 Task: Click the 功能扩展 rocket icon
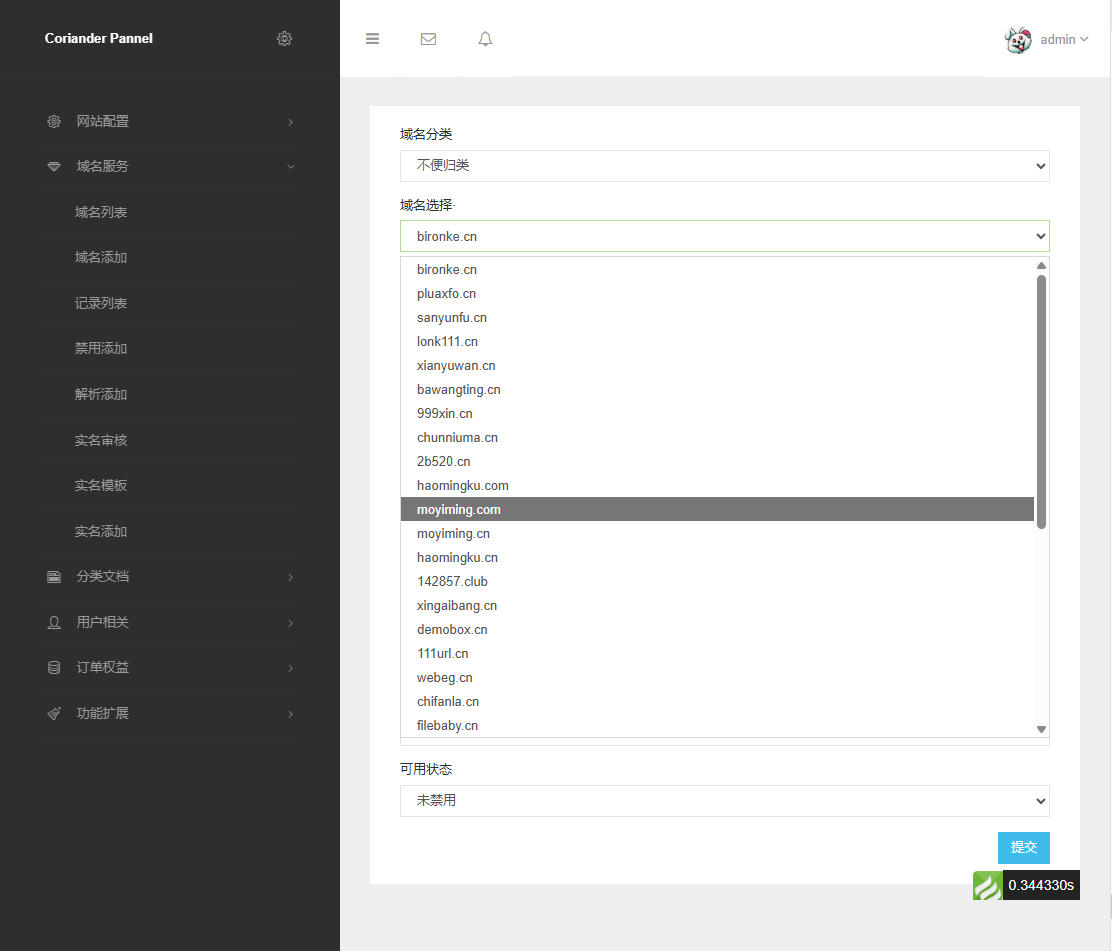tap(54, 713)
